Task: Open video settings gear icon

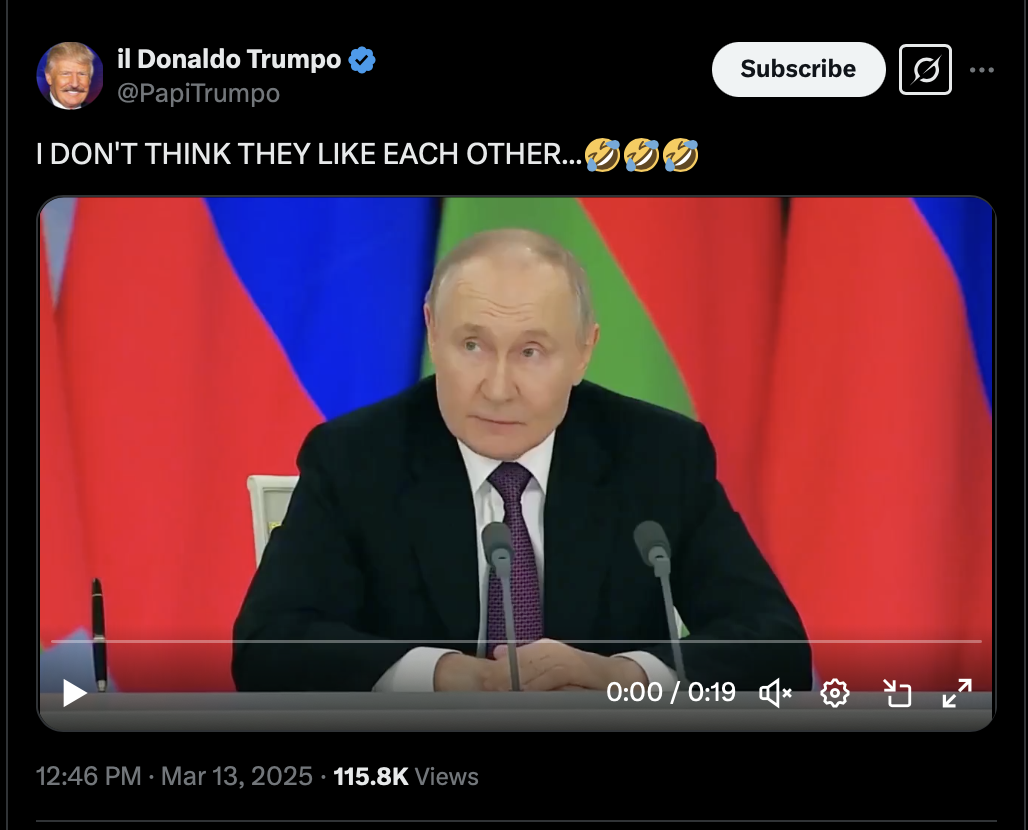Action: pyautogui.click(x=835, y=693)
